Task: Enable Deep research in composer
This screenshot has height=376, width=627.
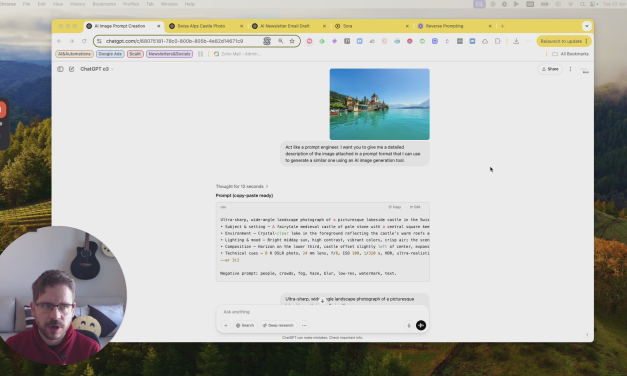Action: (x=278, y=326)
